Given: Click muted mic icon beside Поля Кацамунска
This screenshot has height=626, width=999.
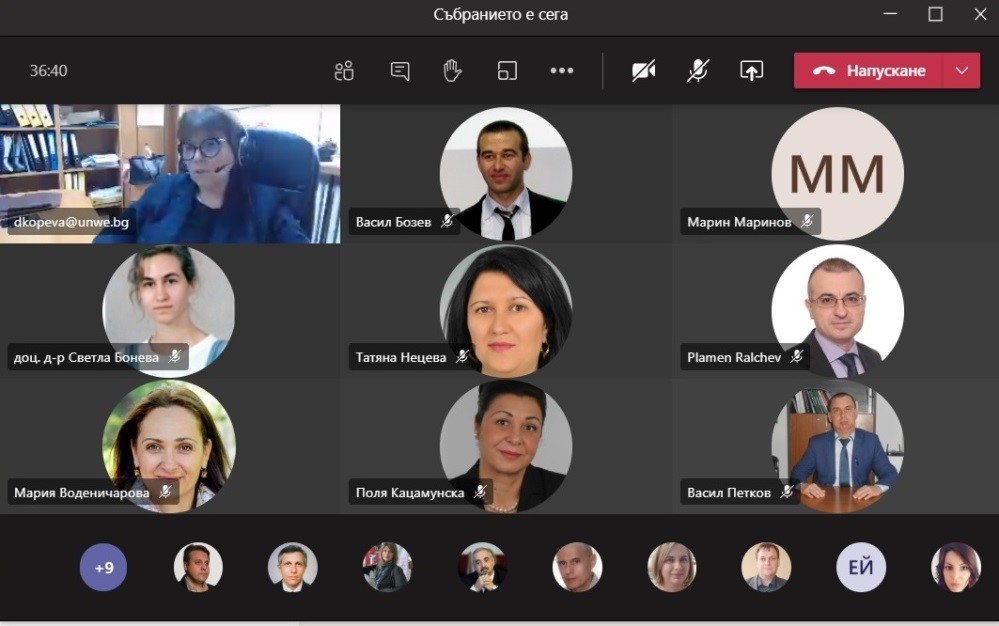Looking at the screenshot, I should pos(480,492).
